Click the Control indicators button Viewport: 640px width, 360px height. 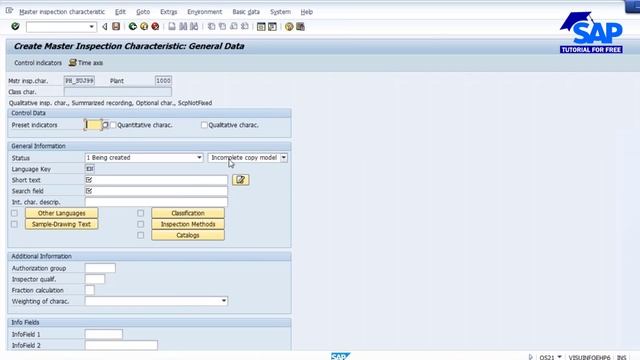coord(38,63)
